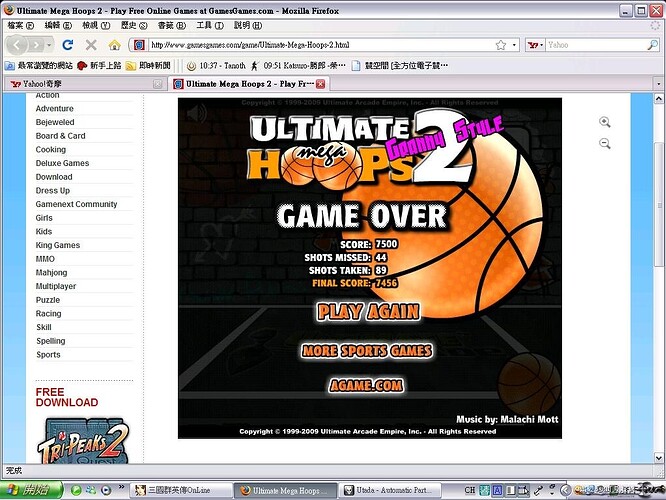Viewport: 666px width, 500px height.
Task: Open the Edit menu (編輯)
Action: (x=58, y=25)
